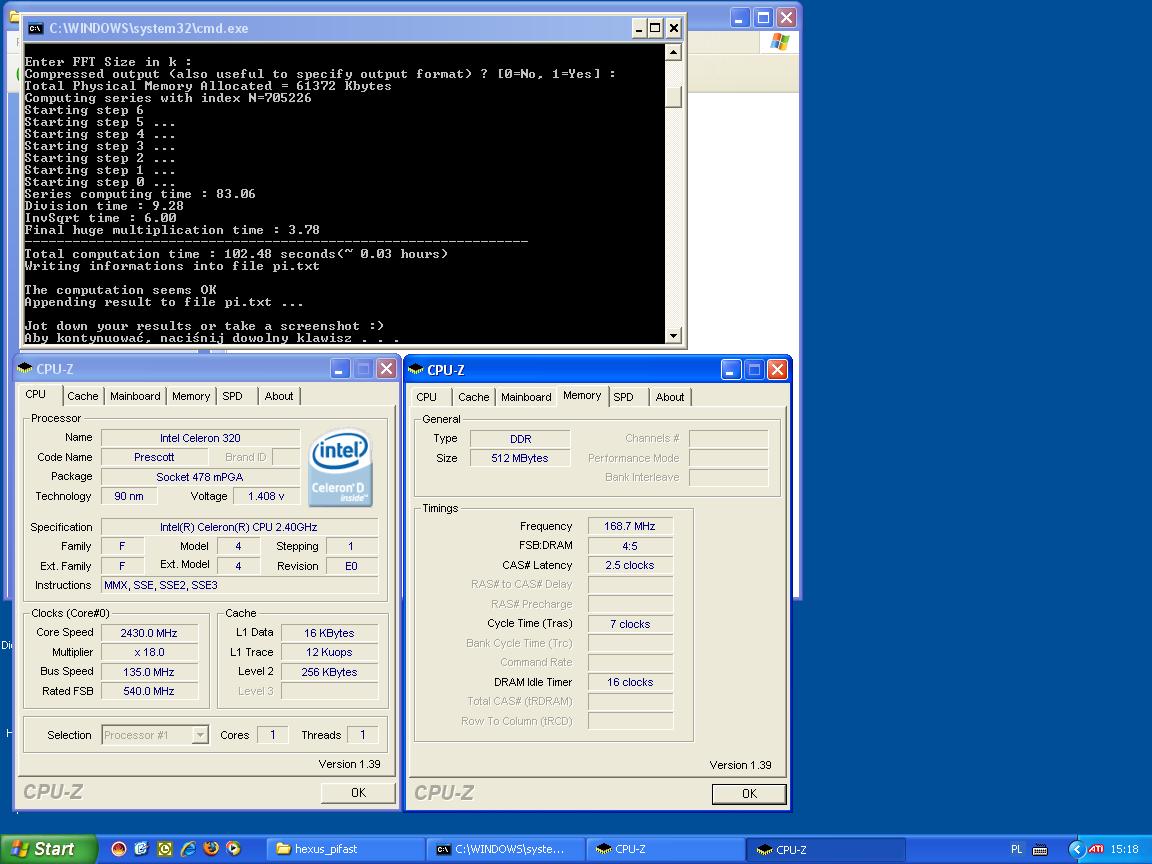Activate the first CPU-Z taskbar button

[666, 849]
